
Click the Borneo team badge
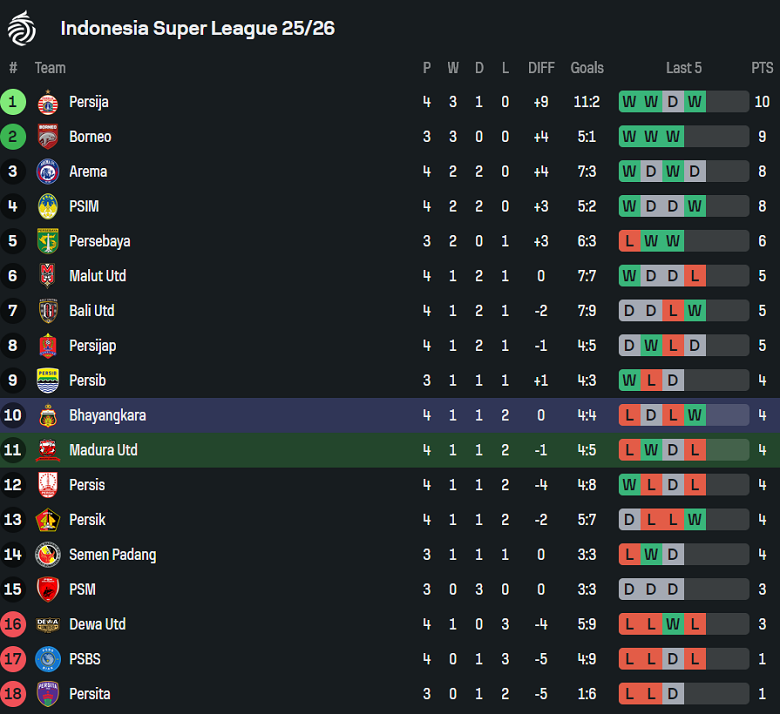click(48, 137)
